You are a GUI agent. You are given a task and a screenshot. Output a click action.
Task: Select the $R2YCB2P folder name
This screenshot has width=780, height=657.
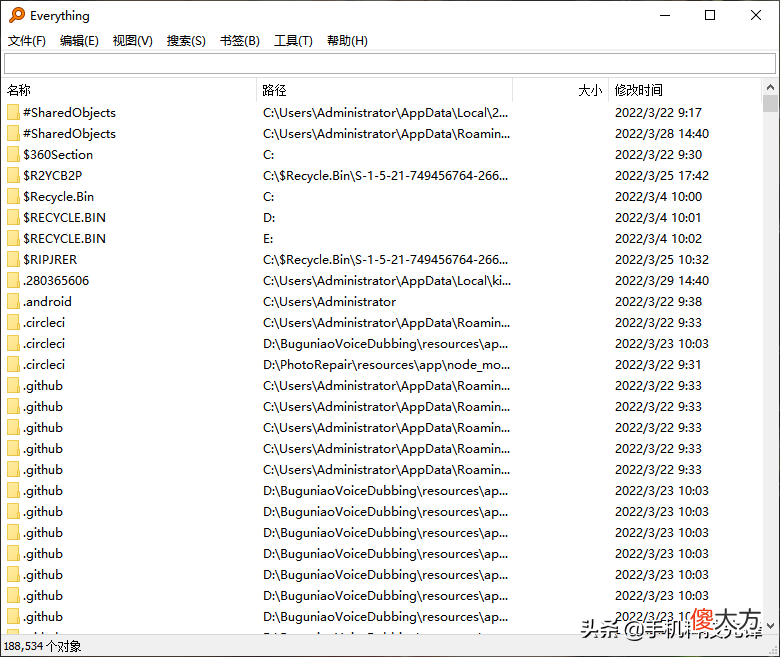52,176
